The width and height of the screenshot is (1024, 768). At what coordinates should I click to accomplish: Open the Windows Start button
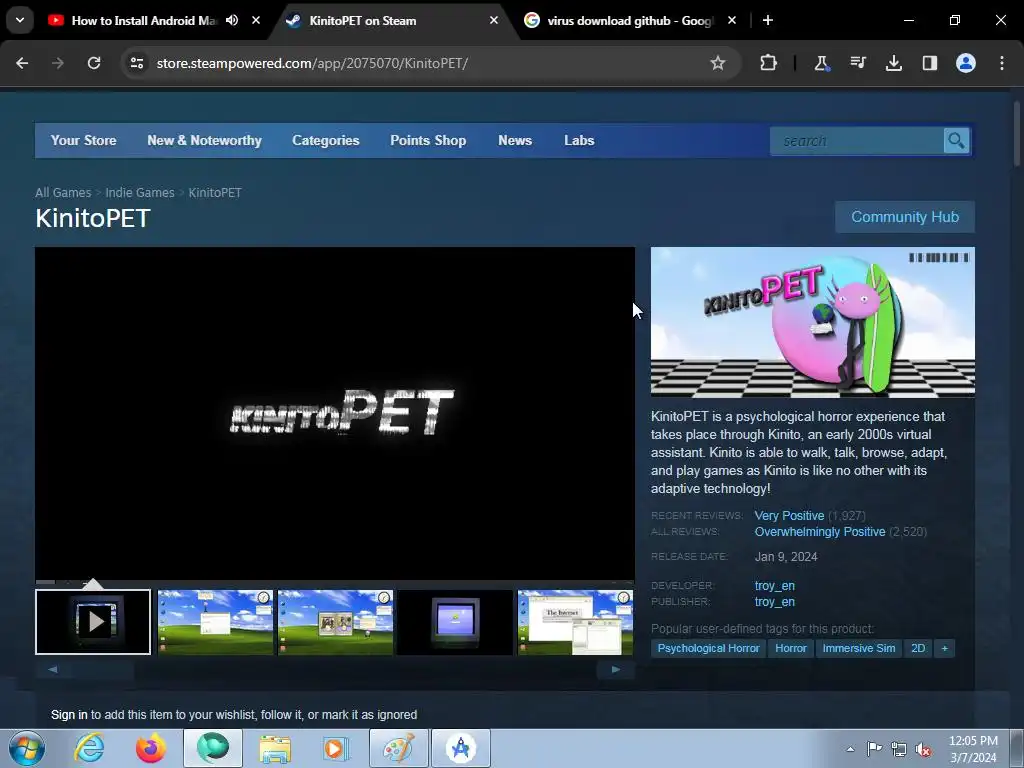pyautogui.click(x=26, y=748)
